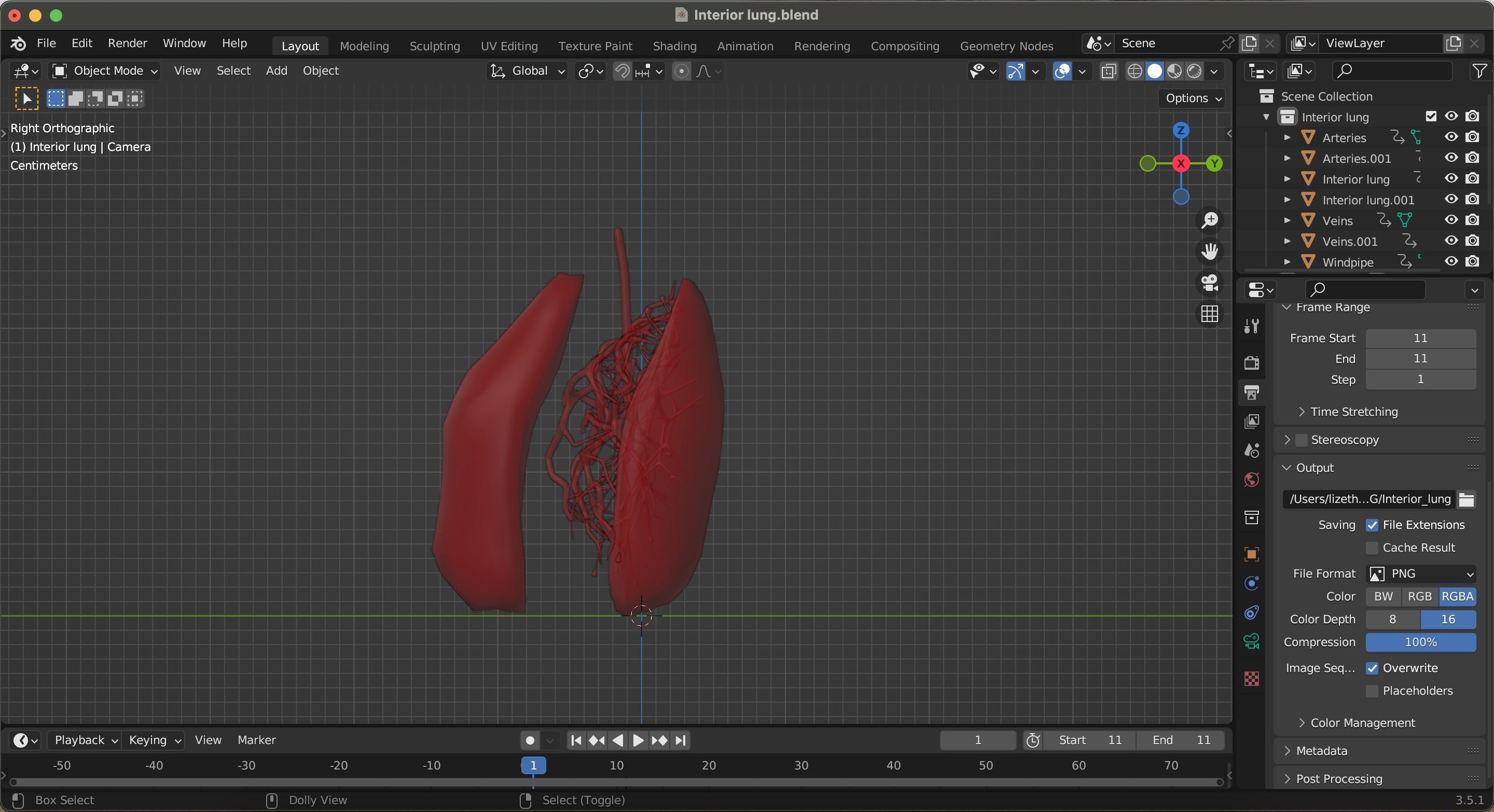Screen dimensions: 1494x812
Task: Select rendered viewport shading mode icon
Action: tap(1195, 71)
